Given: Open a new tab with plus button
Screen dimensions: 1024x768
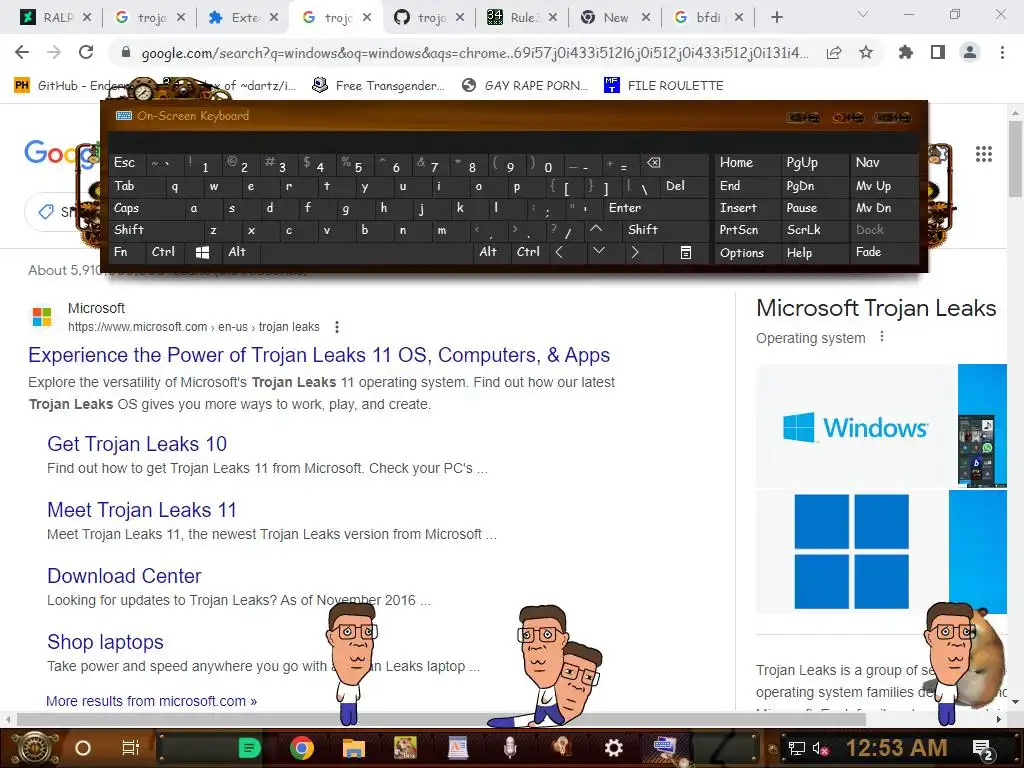Looking at the screenshot, I should (776, 18).
